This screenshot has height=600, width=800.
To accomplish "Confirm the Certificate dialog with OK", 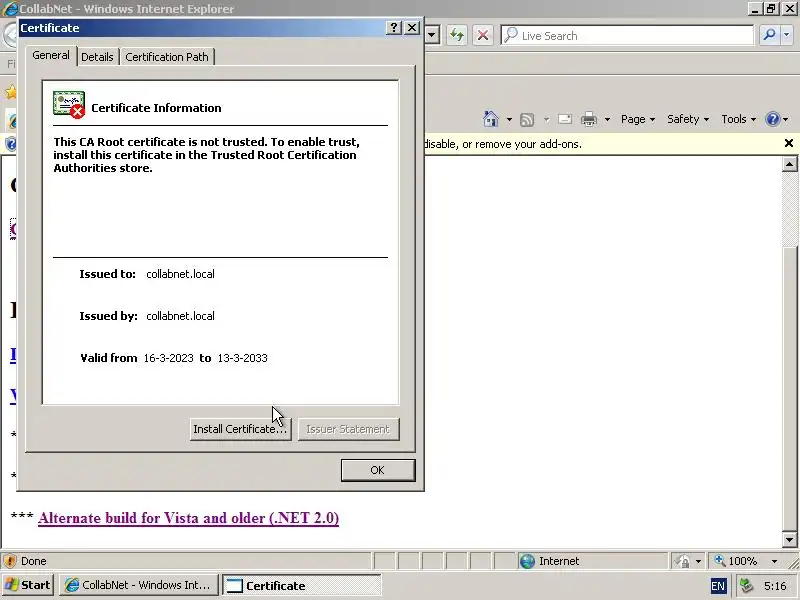I will point(378,470).
